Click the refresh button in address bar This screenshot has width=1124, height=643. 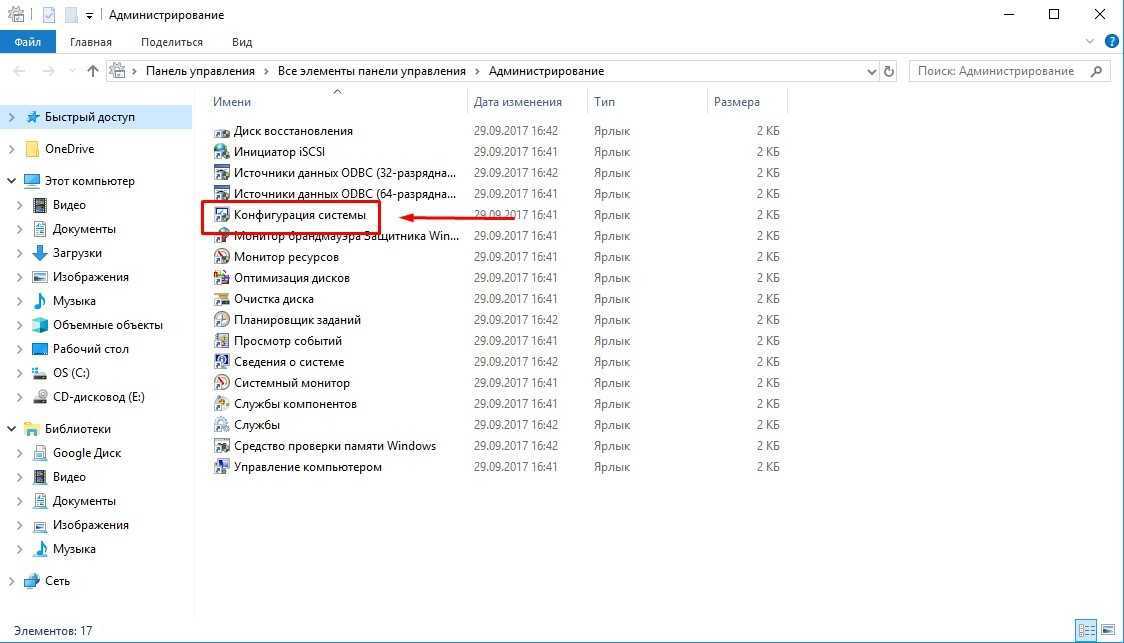[889, 71]
